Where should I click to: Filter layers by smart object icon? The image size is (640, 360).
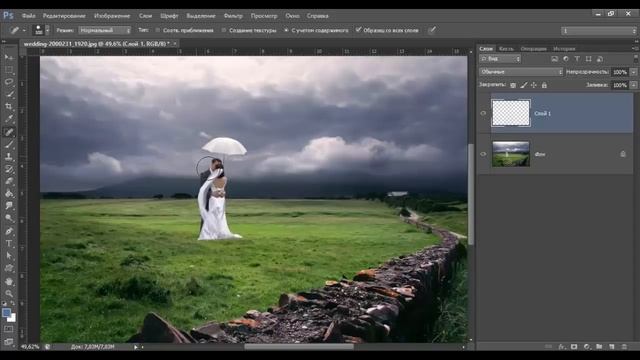coord(600,59)
